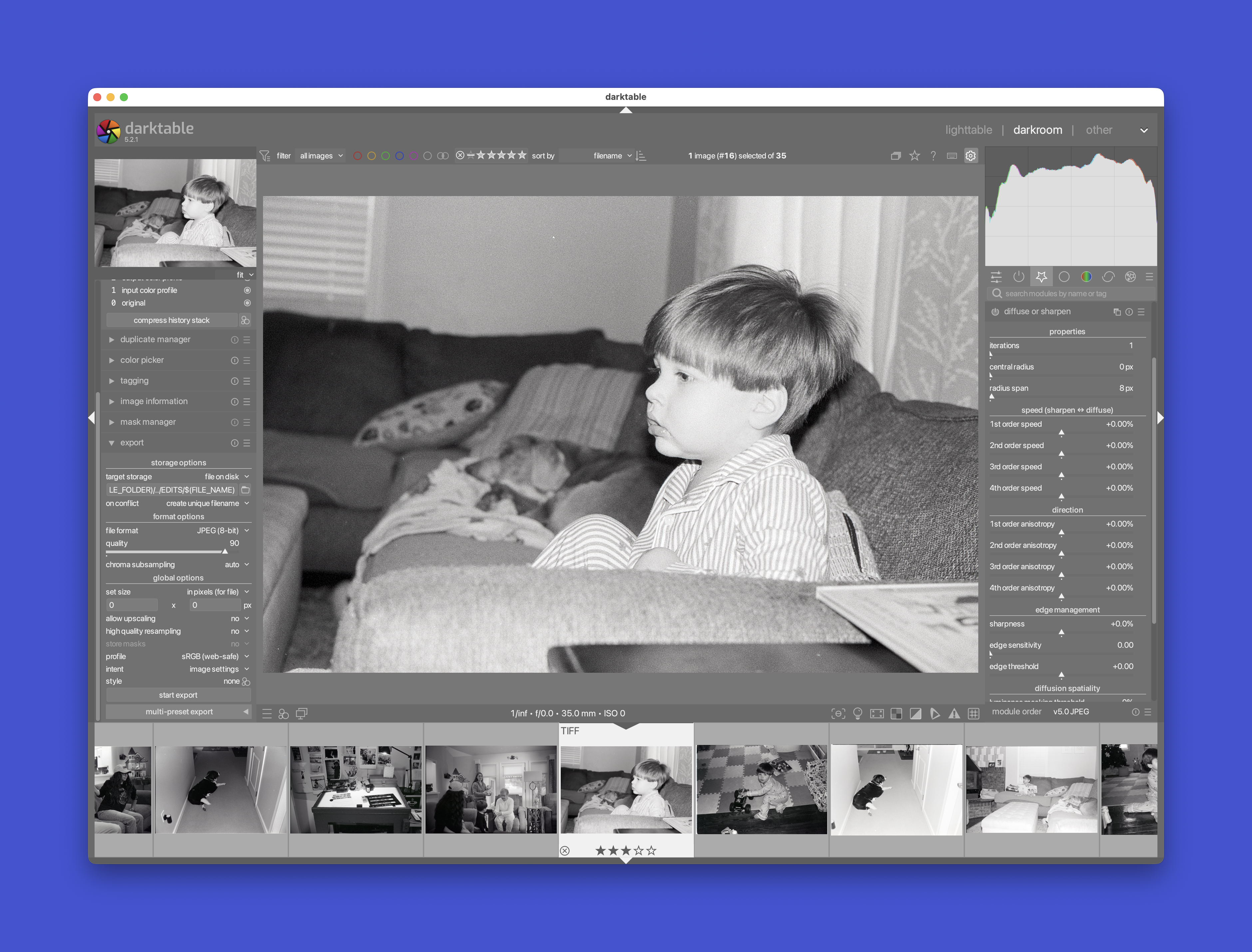Give the selected TIFF thumbnail a fourth star
1252x952 pixels.
pos(638,850)
